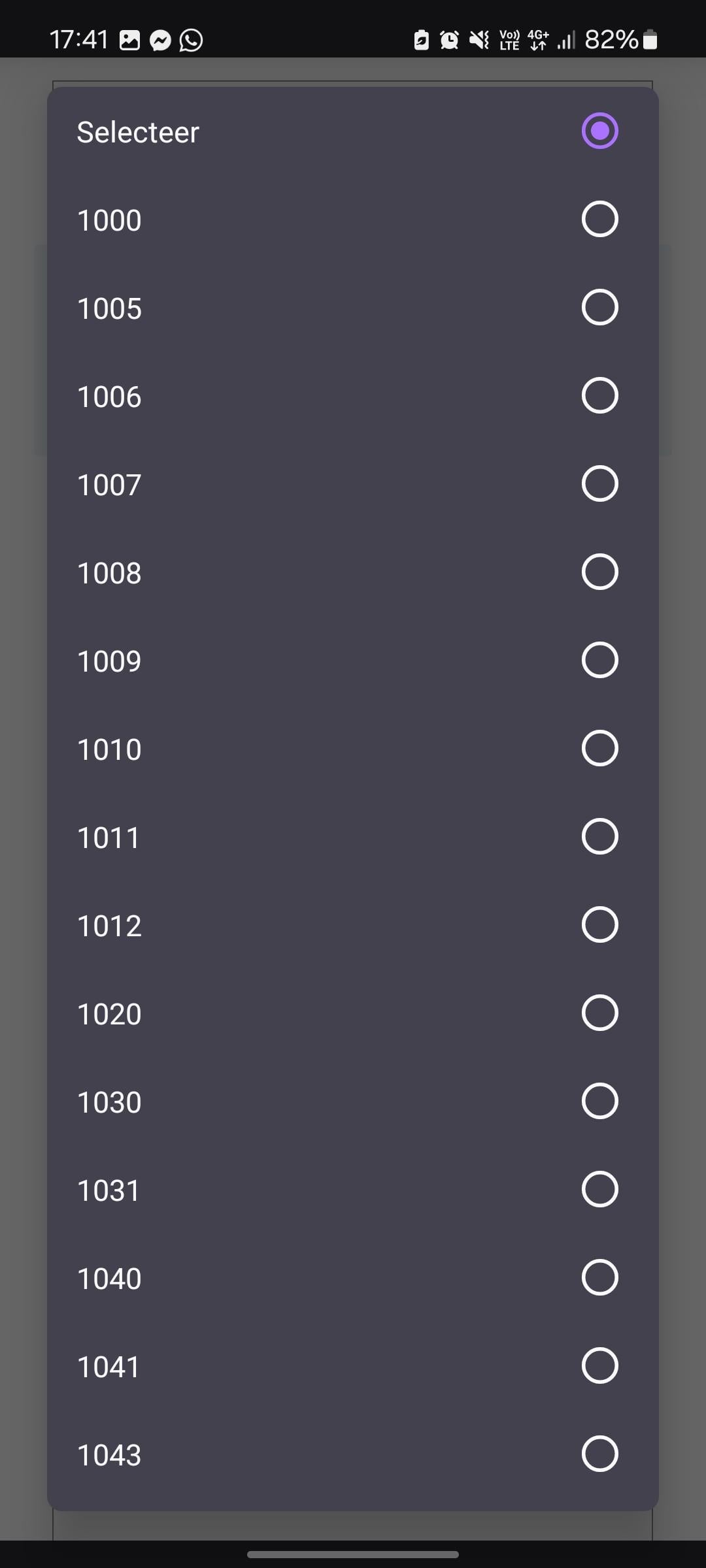Select the radio button for 1008
706x1568 pixels.
click(599, 572)
